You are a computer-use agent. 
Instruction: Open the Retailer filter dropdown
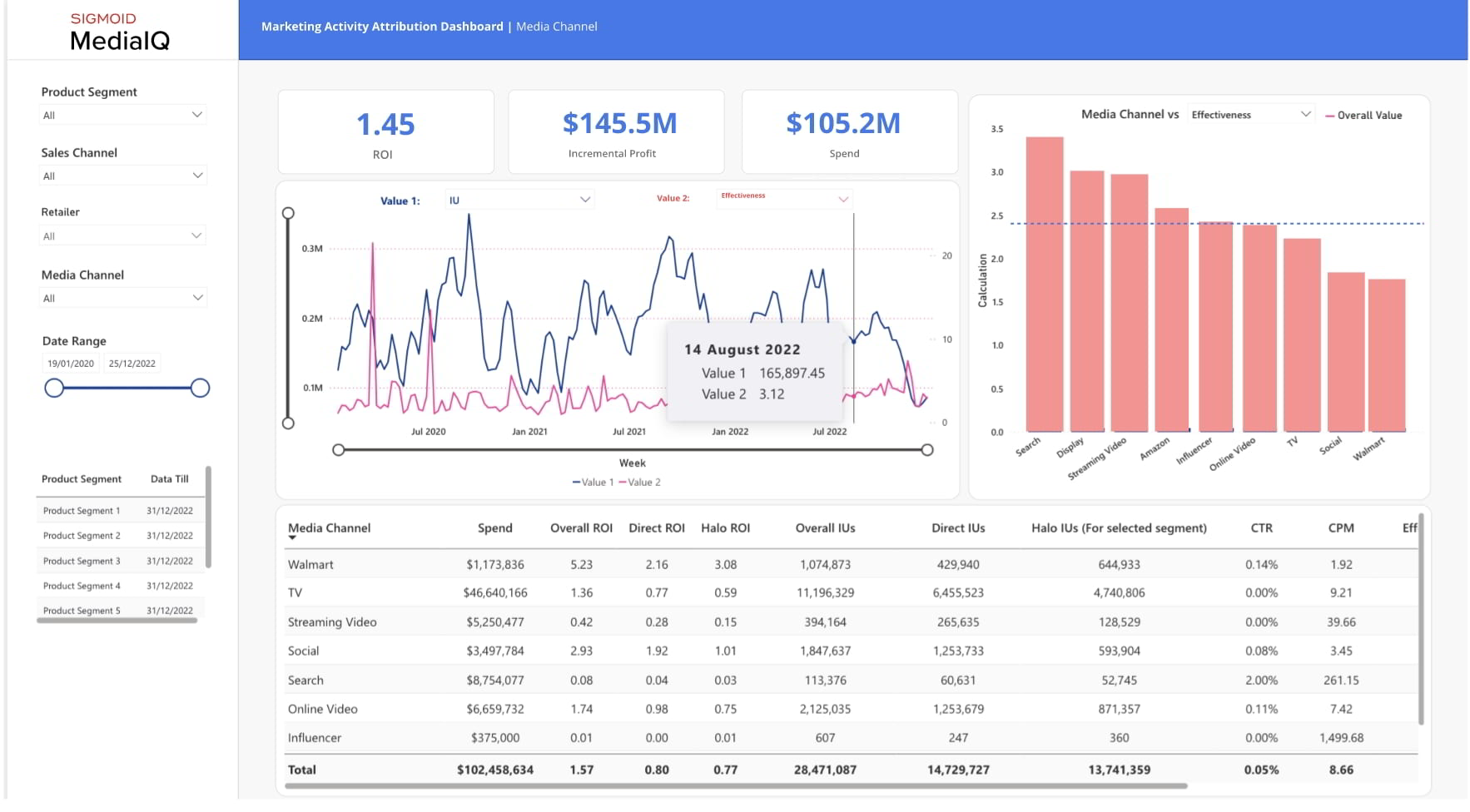click(122, 236)
